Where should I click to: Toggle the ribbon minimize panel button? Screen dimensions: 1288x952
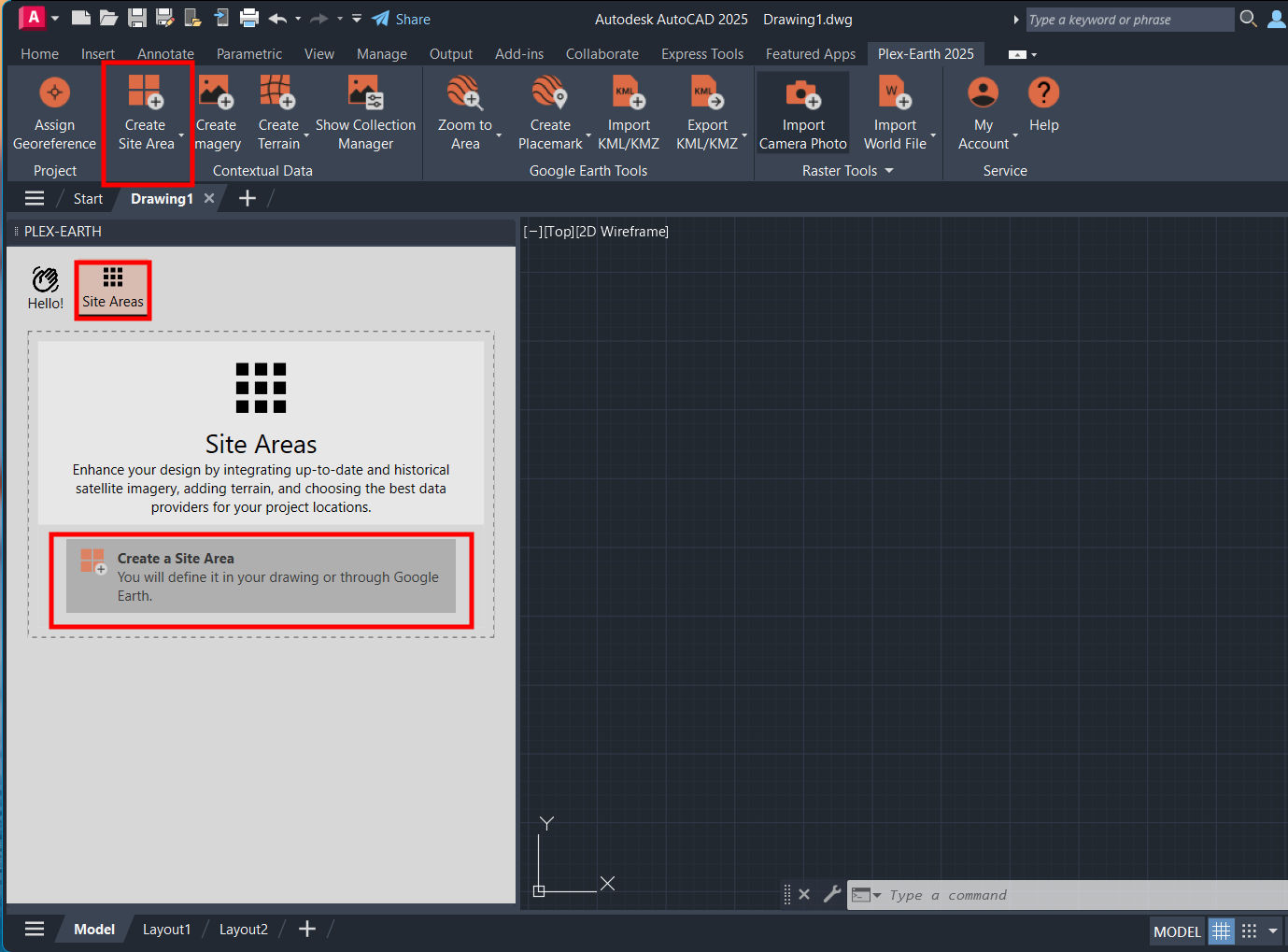tap(1018, 55)
